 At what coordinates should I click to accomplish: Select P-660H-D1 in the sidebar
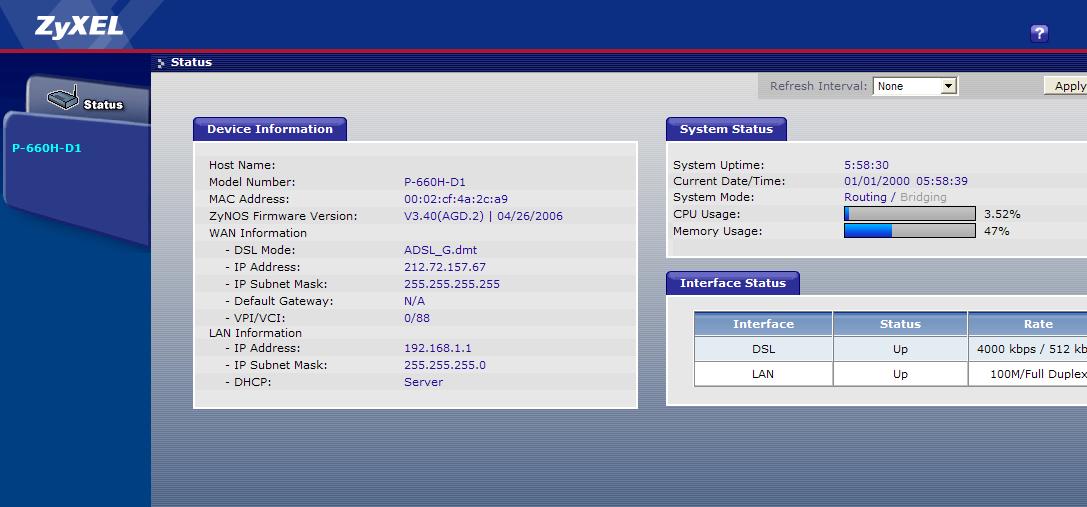click(x=46, y=148)
